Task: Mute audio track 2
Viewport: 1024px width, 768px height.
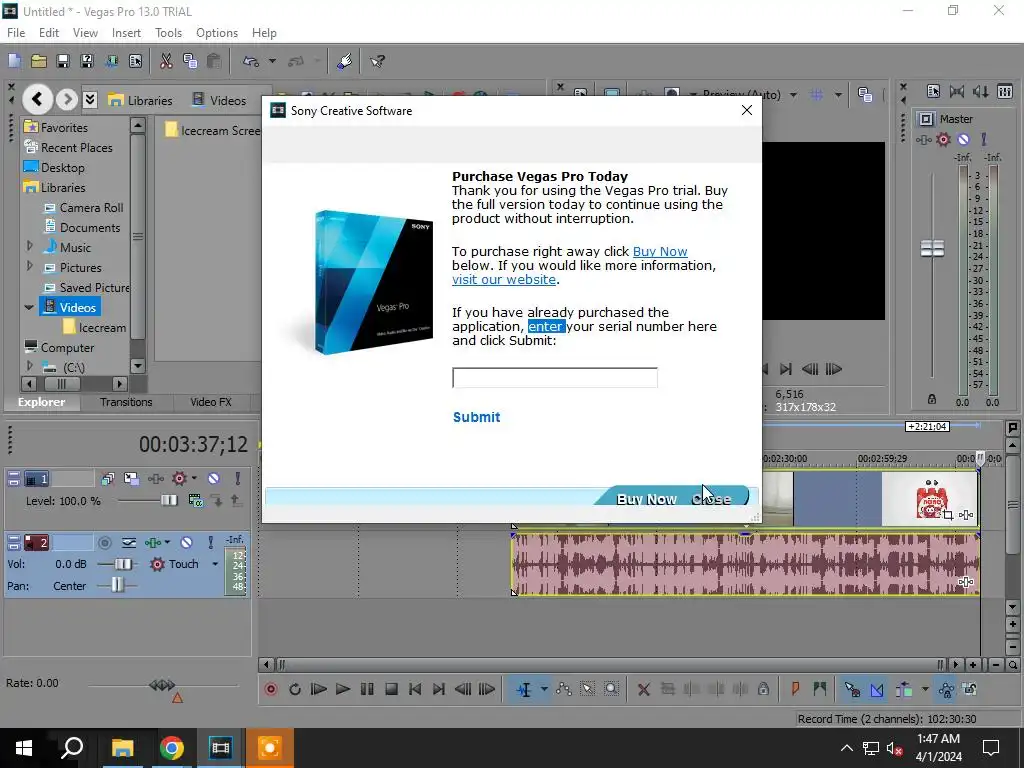Action: (187, 543)
